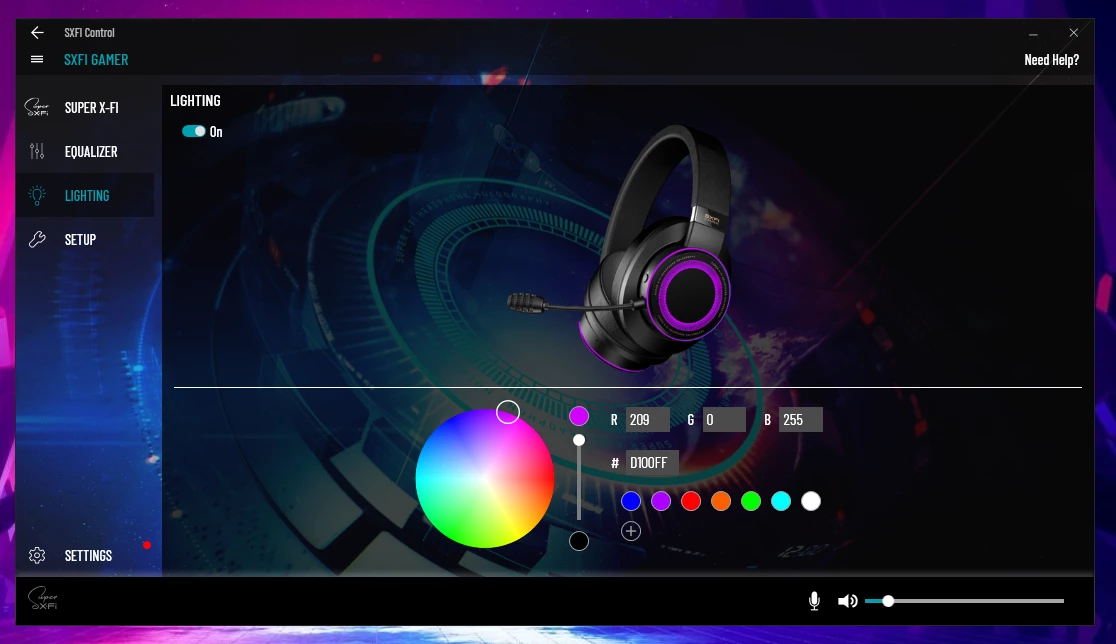
Task: Click the equalizer sliders icon
Action: click(x=37, y=152)
